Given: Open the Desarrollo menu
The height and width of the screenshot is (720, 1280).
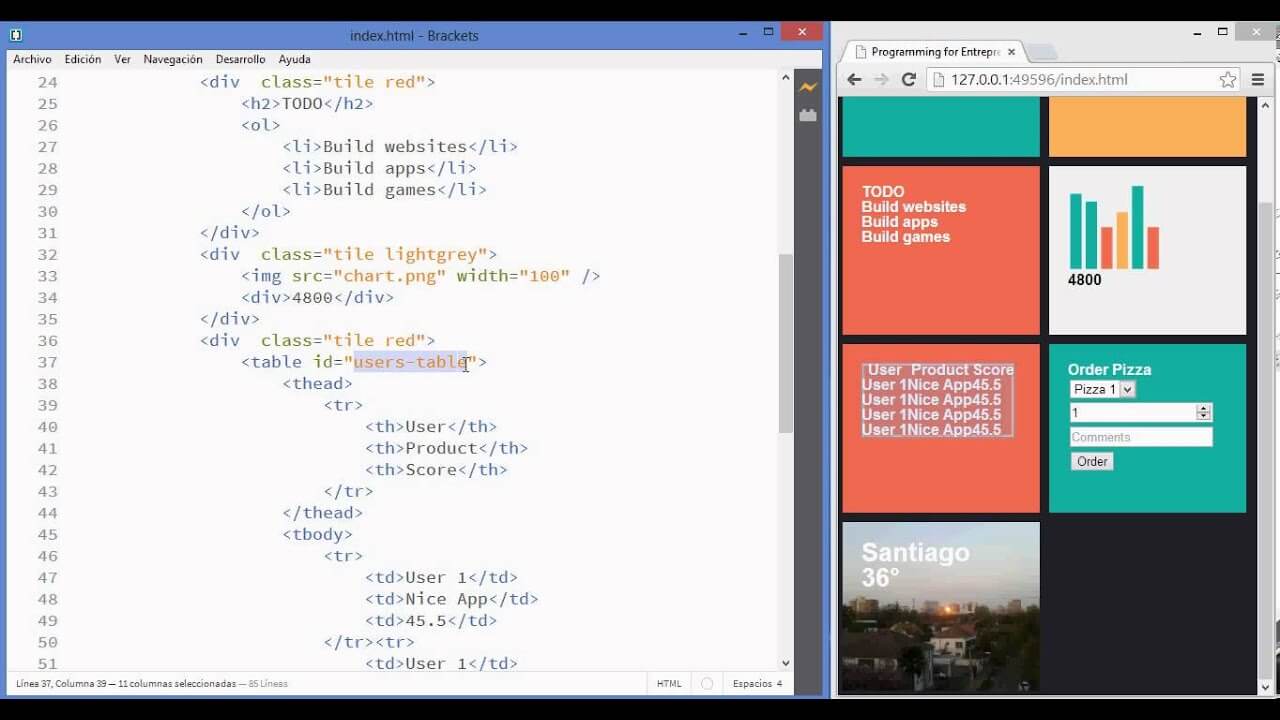Looking at the screenshot, I should 240,59.
